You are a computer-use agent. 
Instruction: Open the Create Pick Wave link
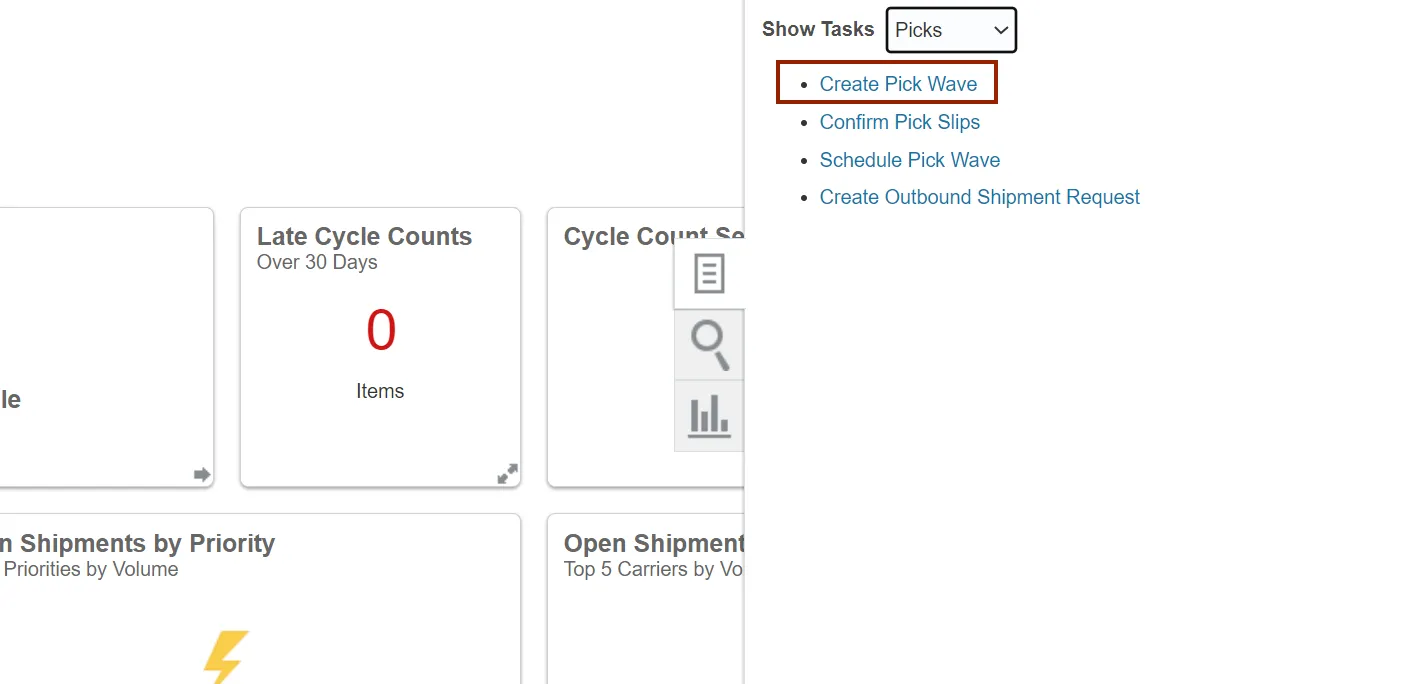pos(898,84)
